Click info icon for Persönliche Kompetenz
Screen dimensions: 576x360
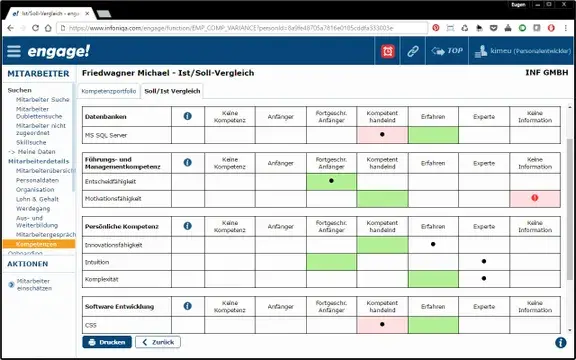[187, 226]
